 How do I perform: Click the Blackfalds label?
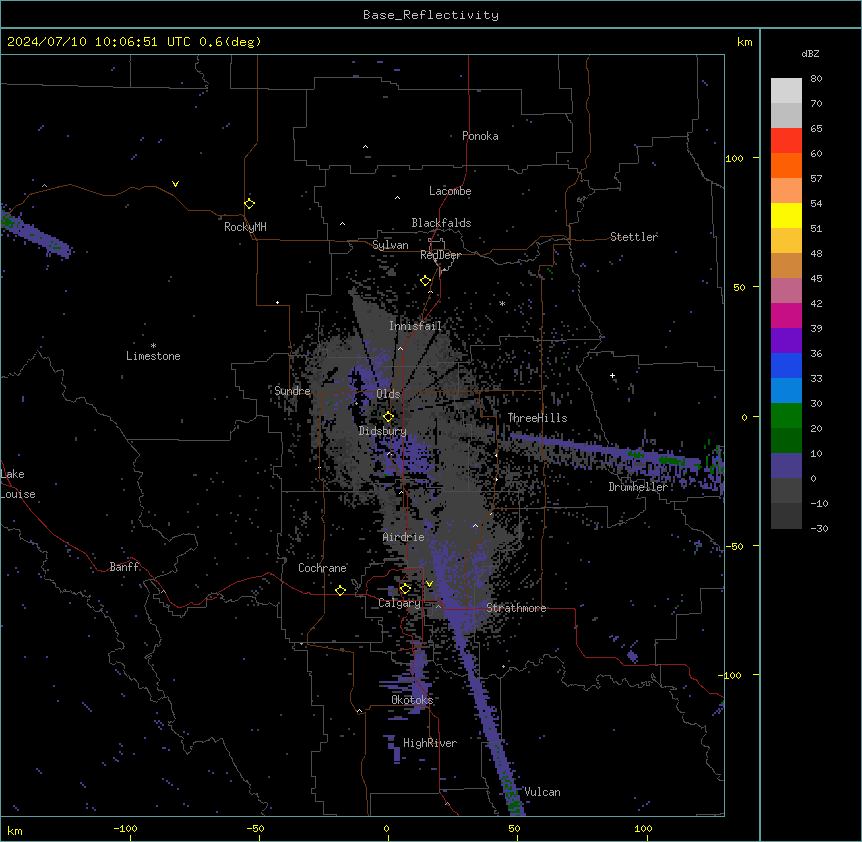[441, 223]
